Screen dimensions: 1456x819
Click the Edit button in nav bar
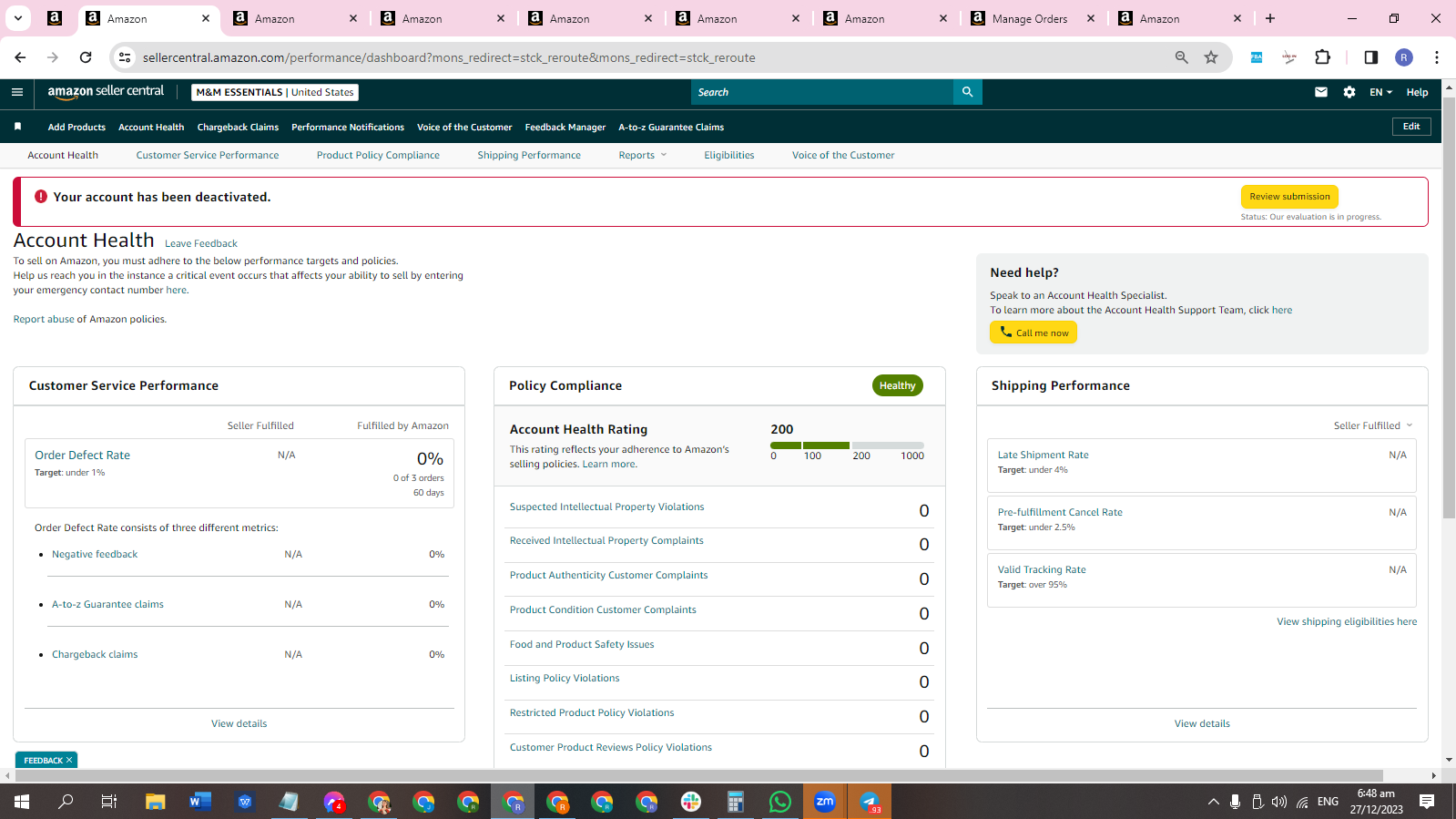point(1411,127)
